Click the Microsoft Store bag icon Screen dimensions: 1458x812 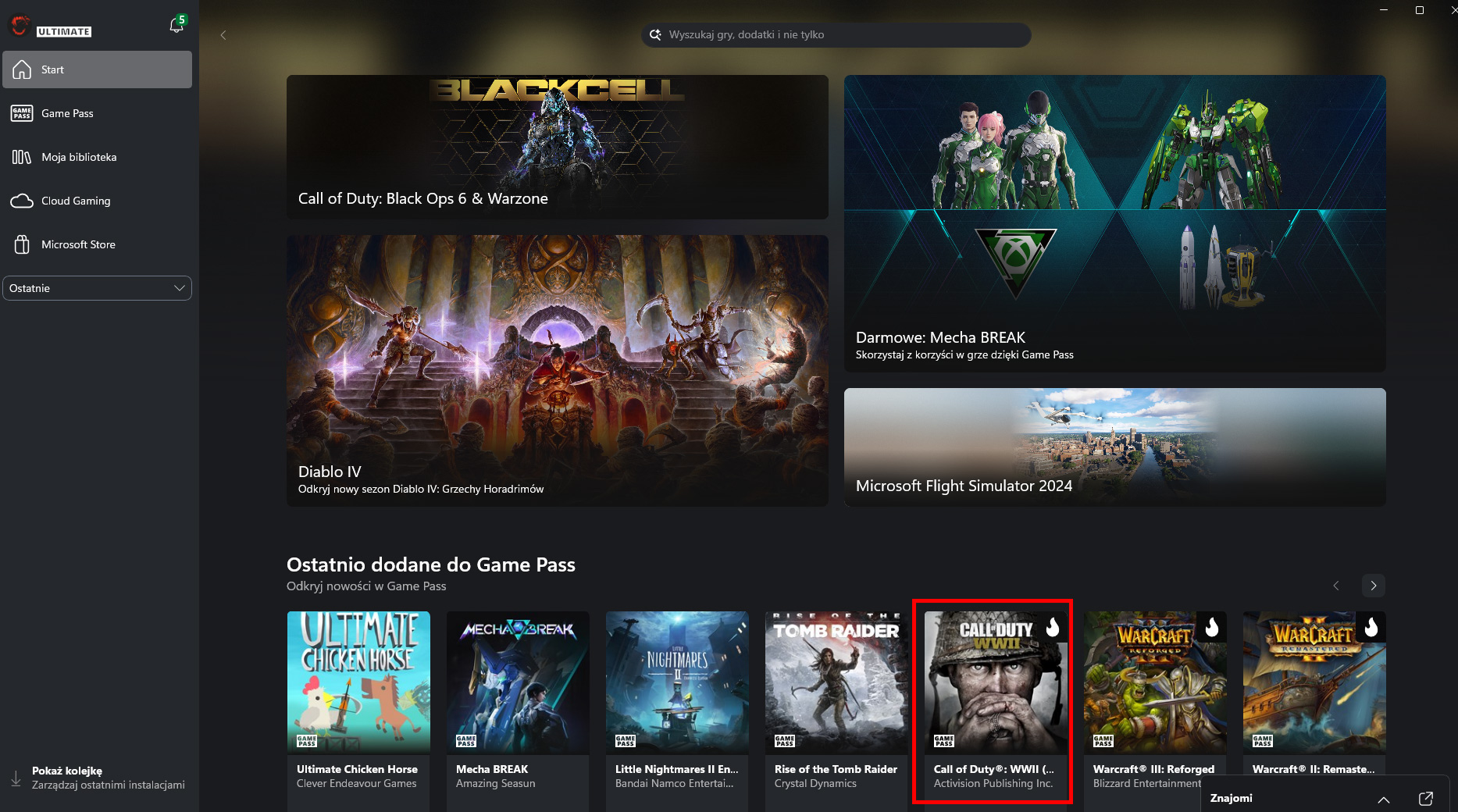coord(22,244)
